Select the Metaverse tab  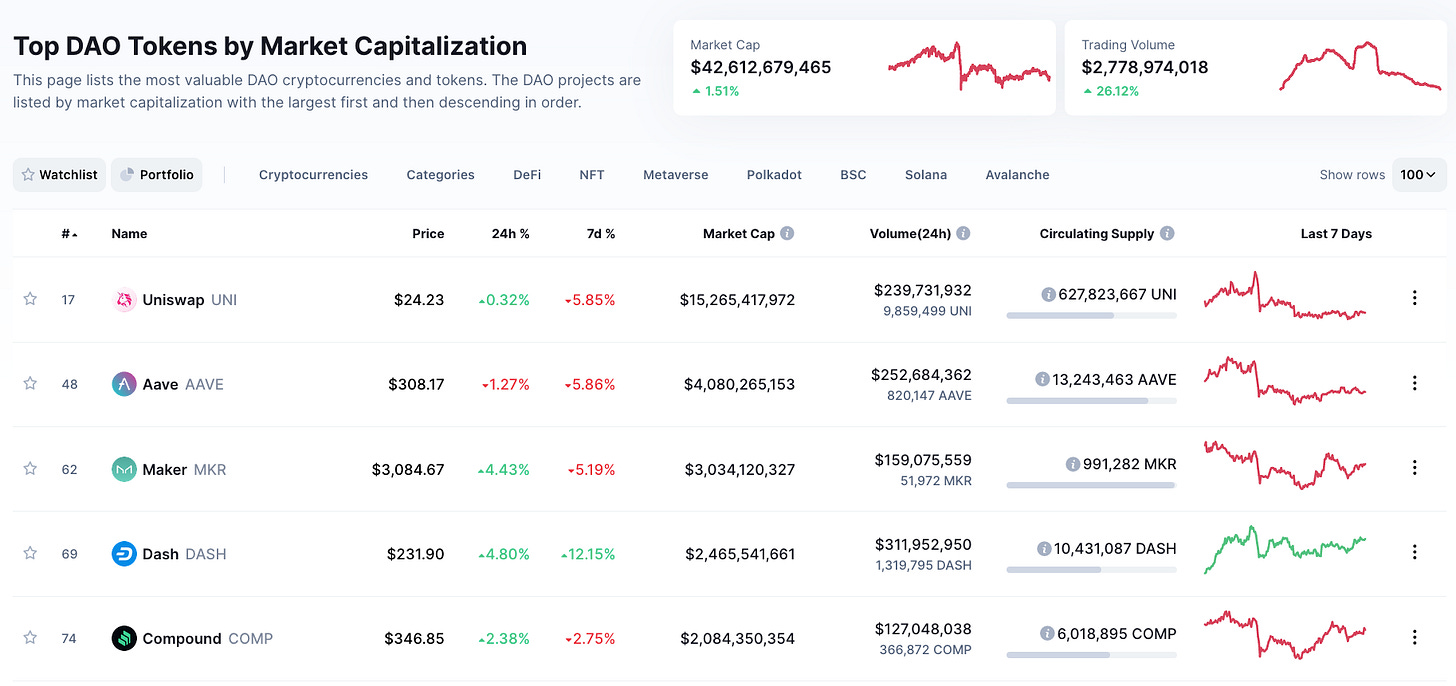675,174
